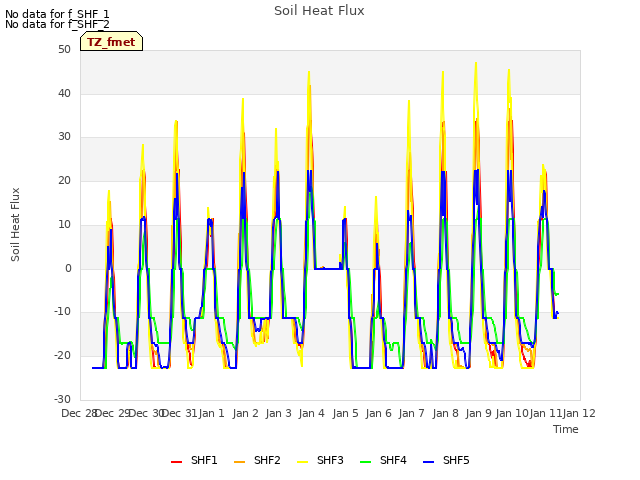Image resolution: width=640 pixels, height=480 pixels.
Task: Click the SHF5 legend entry
Action: click(x=446, y=460)
